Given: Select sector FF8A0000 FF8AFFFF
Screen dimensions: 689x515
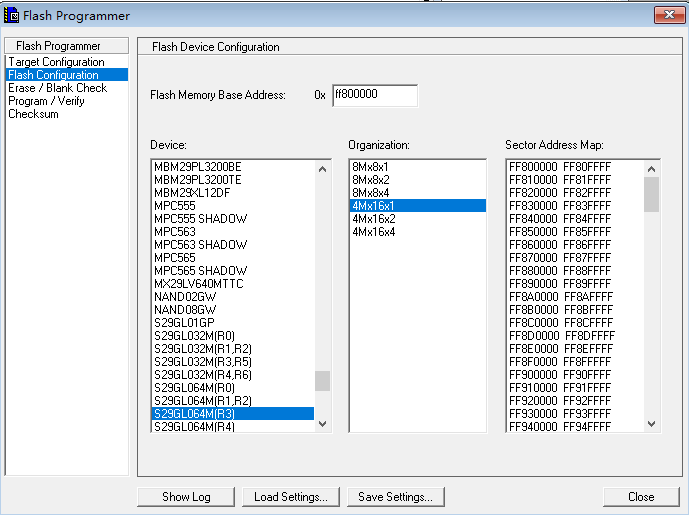Looking at the screenshot, I should pos(575,297).
